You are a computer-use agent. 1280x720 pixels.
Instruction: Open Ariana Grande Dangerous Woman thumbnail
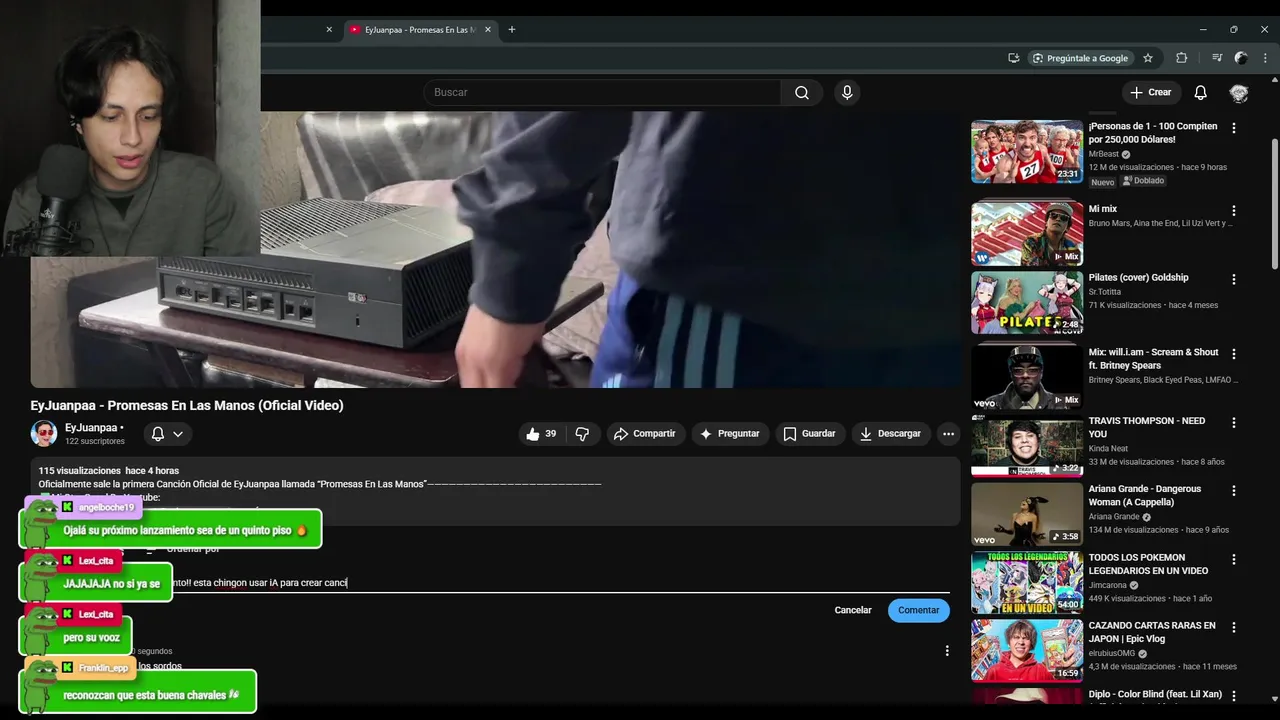(x=1027, y=514)
